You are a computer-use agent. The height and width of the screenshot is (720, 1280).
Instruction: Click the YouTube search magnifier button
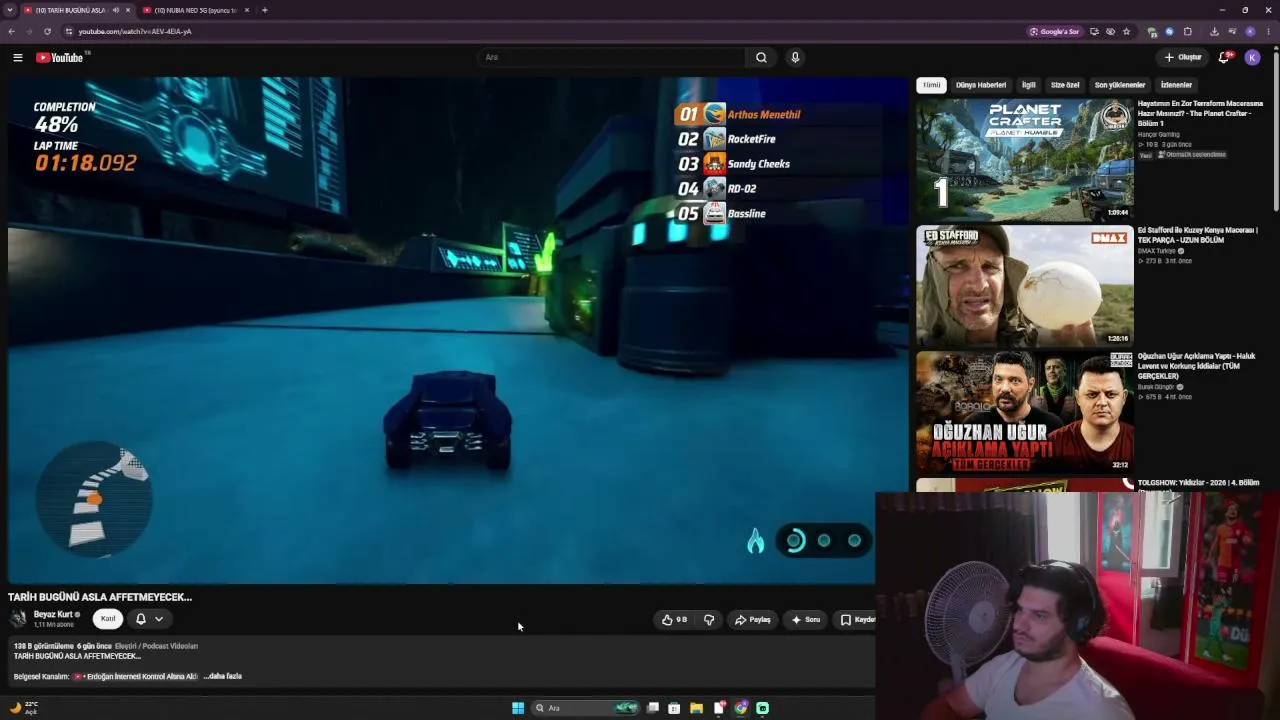coord(761,58)
